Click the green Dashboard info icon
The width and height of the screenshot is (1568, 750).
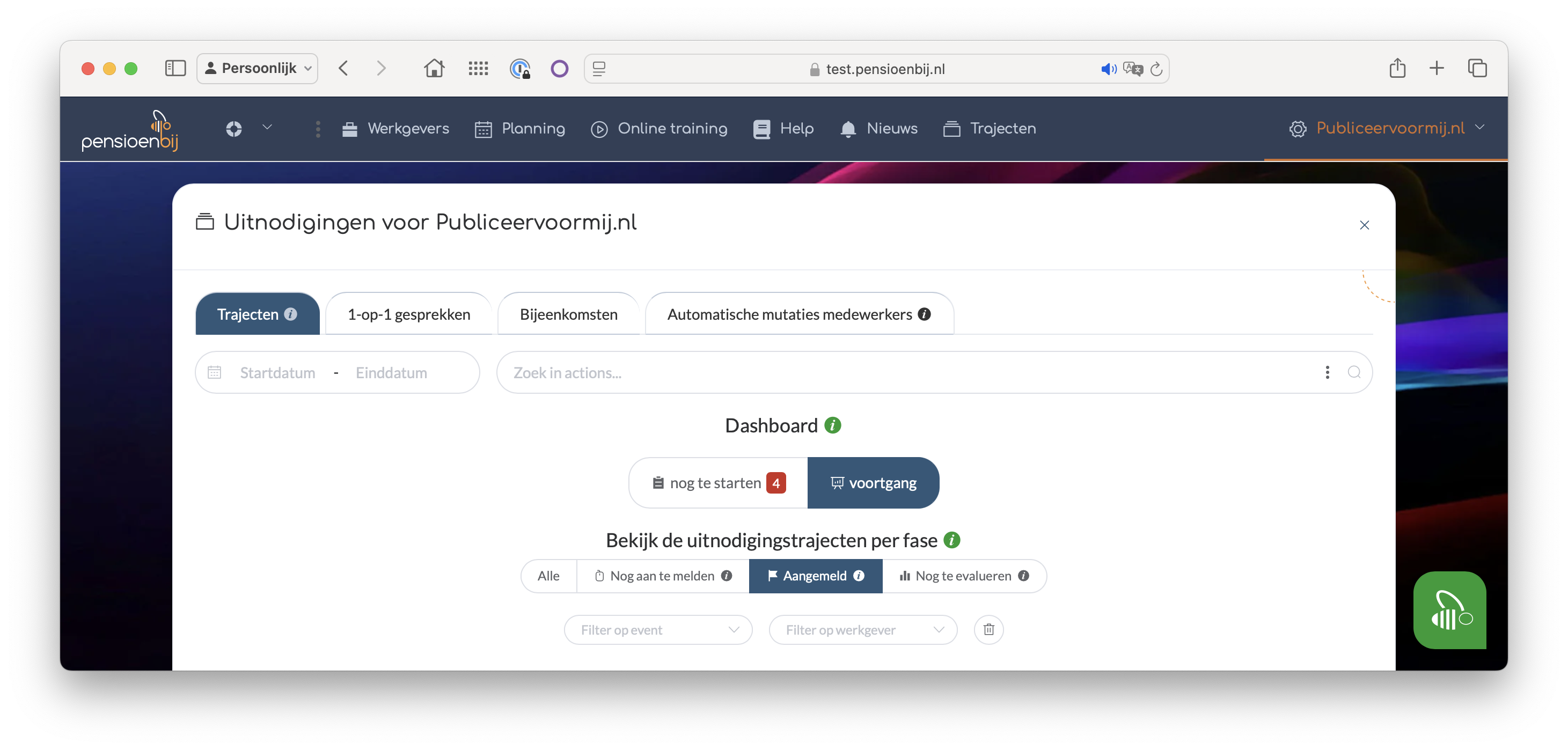coord(832,425)
